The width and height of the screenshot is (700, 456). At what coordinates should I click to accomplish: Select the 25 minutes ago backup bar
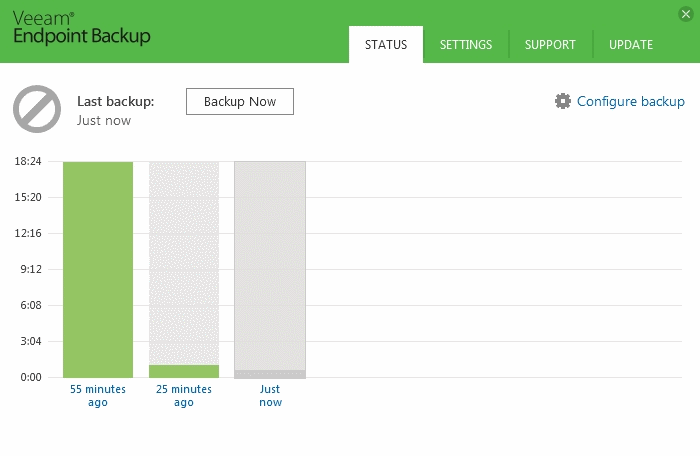184,260
